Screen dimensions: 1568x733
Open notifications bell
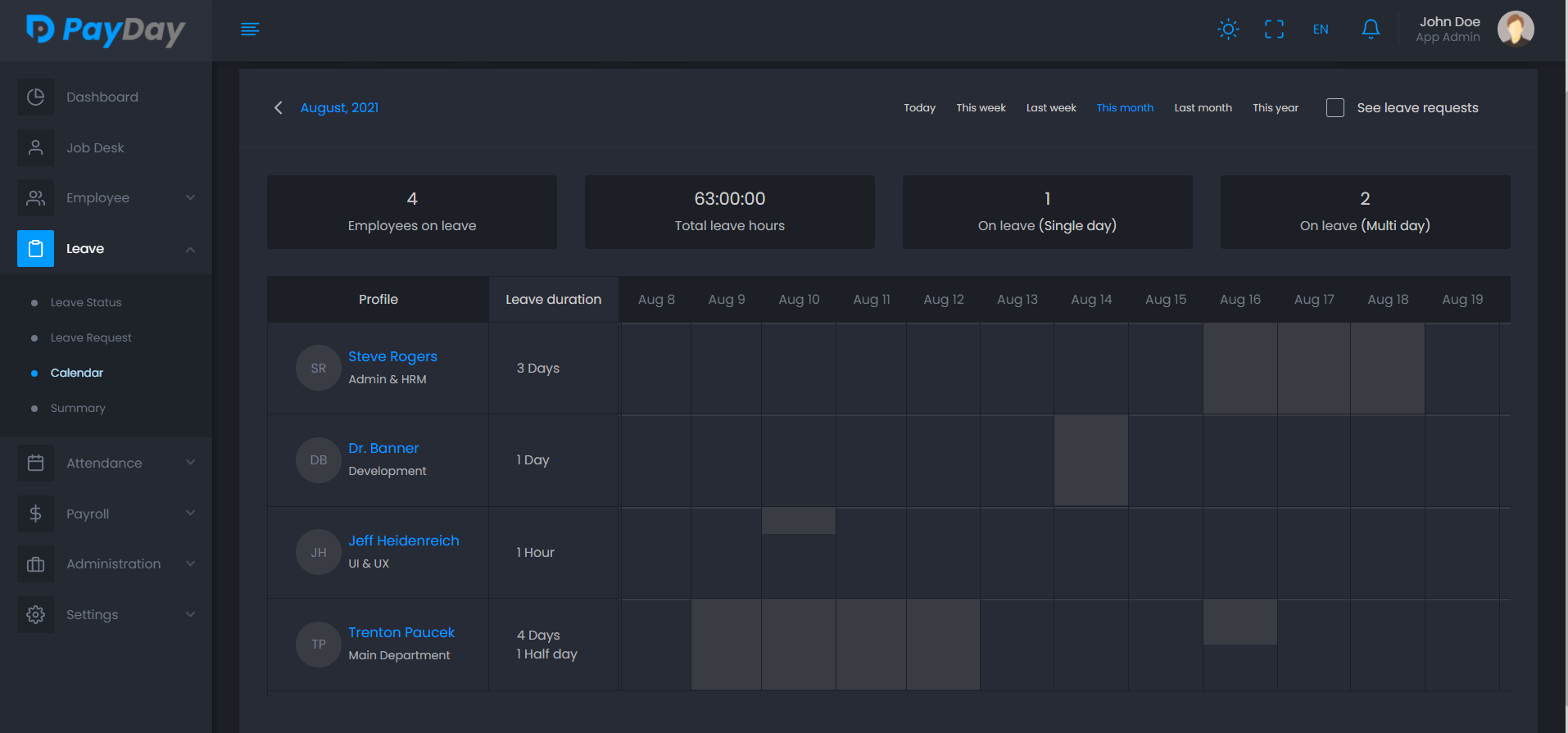click(1371, 29)
